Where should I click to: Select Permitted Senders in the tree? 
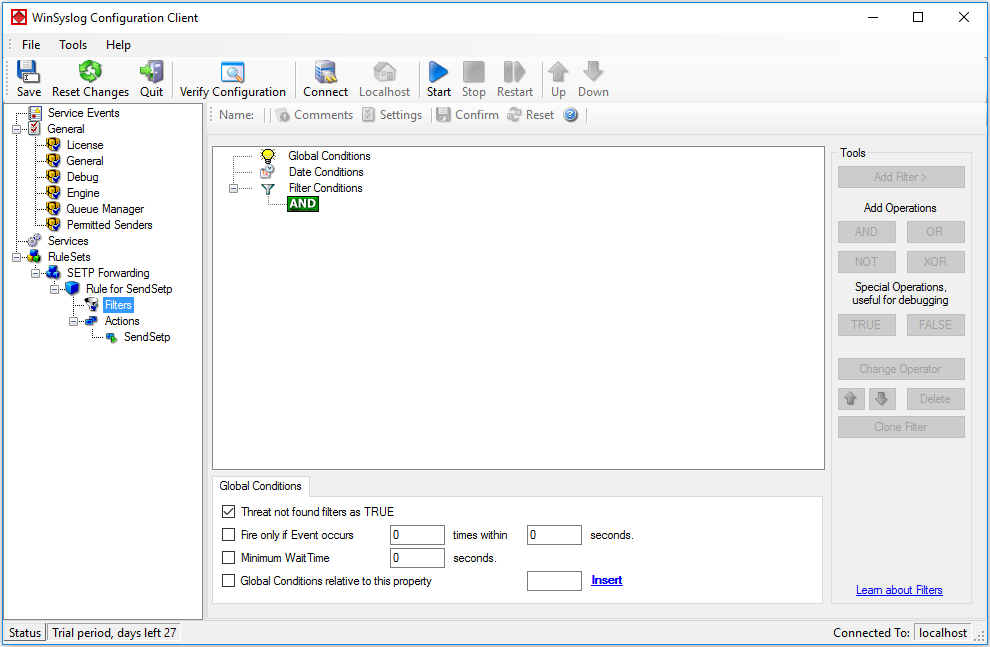pyautogui.click(x=109, y=225)
